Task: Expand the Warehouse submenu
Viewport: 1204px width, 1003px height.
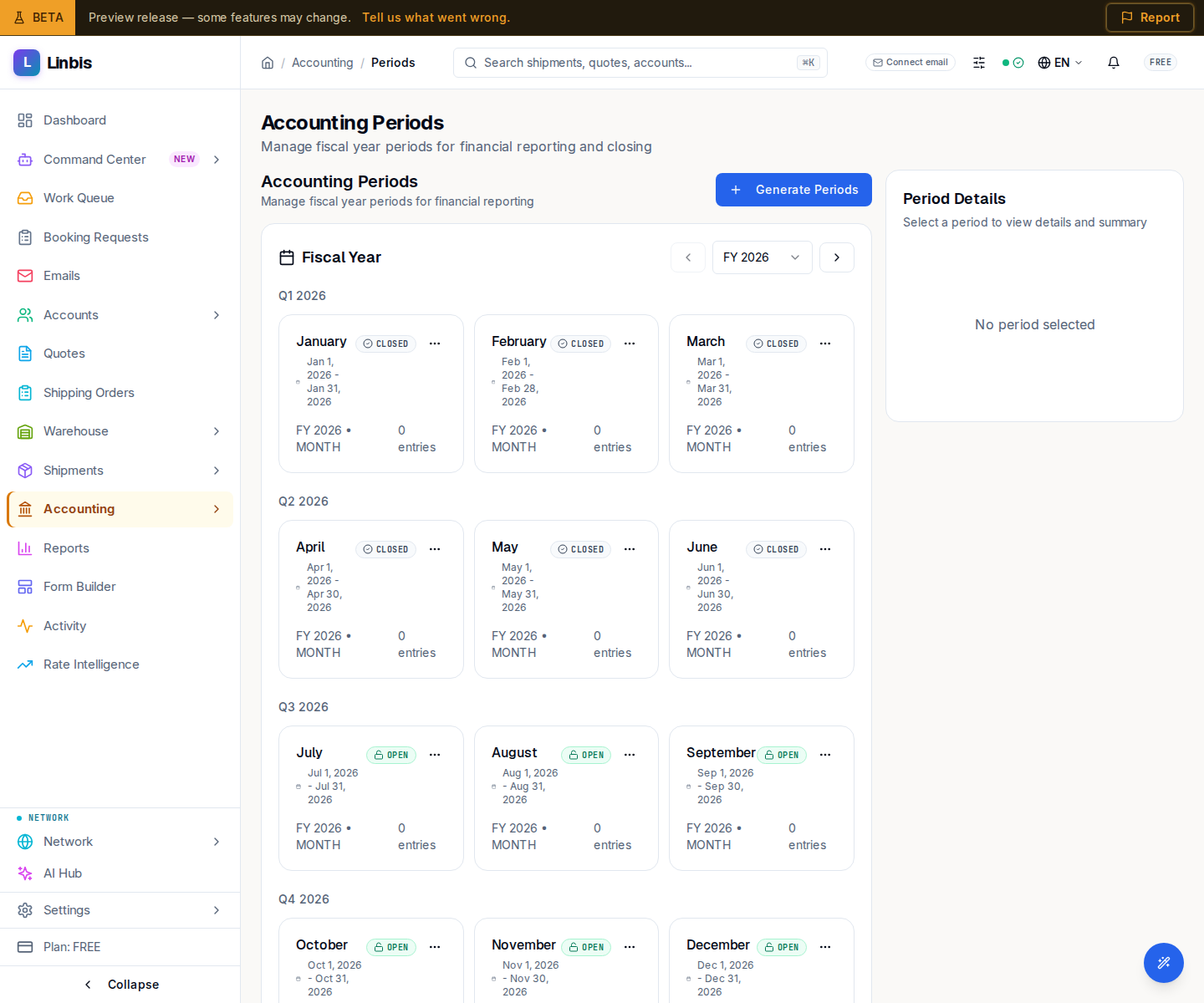Action: click(x=217, y=431)
